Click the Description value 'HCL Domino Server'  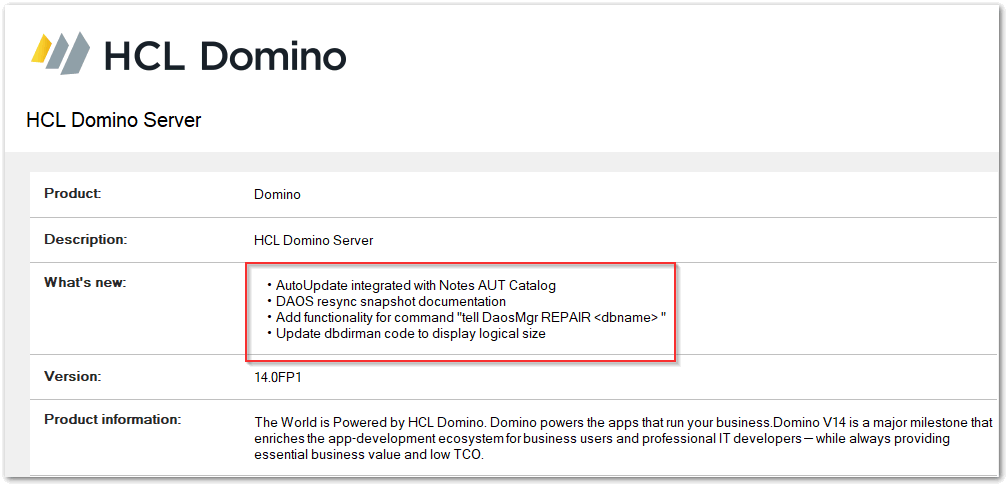click(x=314, y=240)
